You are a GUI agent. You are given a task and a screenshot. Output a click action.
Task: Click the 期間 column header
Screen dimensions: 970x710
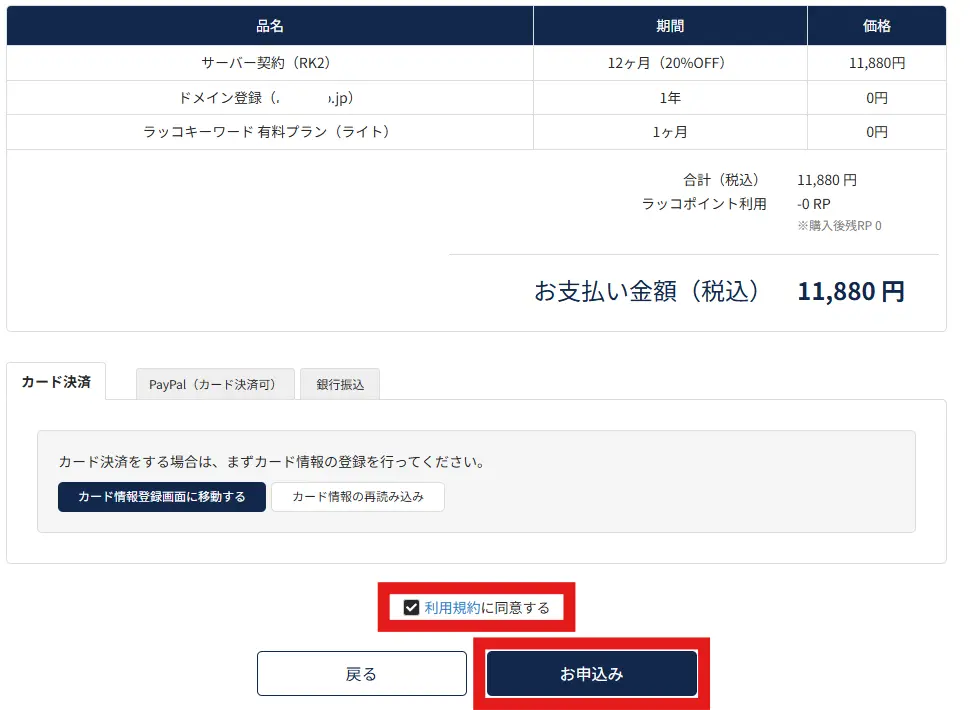click(669, 25)
